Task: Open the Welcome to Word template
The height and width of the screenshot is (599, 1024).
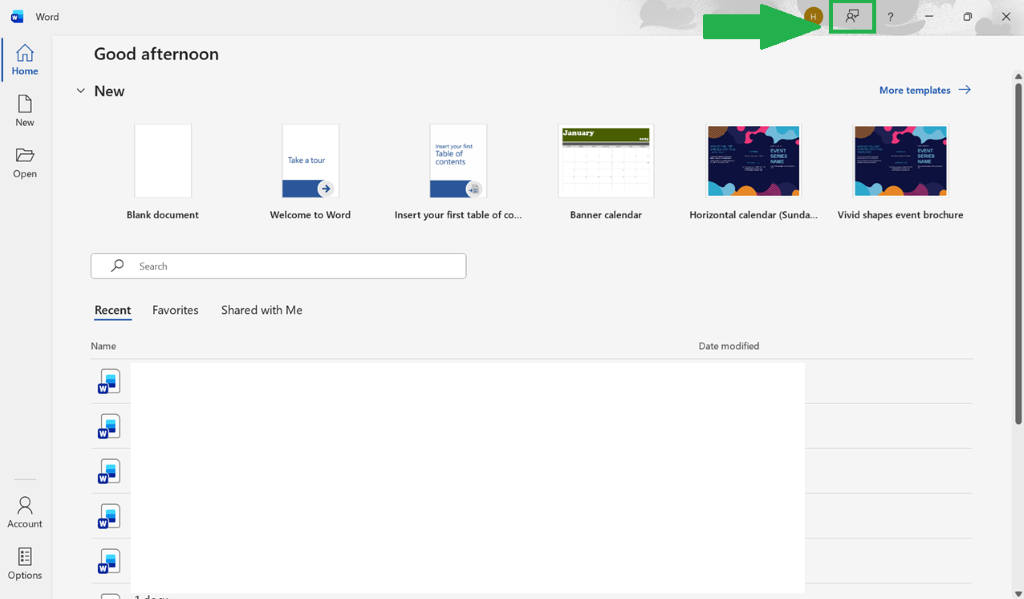Action: 310,172
